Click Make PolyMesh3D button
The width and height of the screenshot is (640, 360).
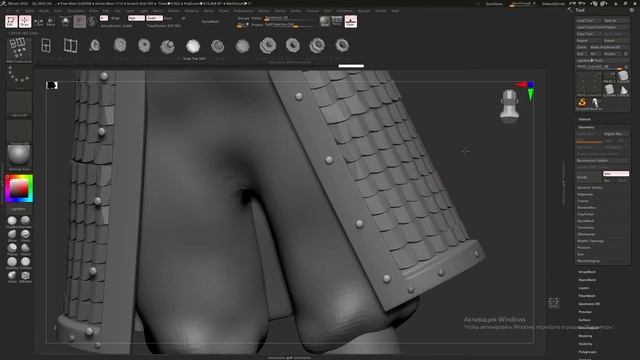pos(609,47)
